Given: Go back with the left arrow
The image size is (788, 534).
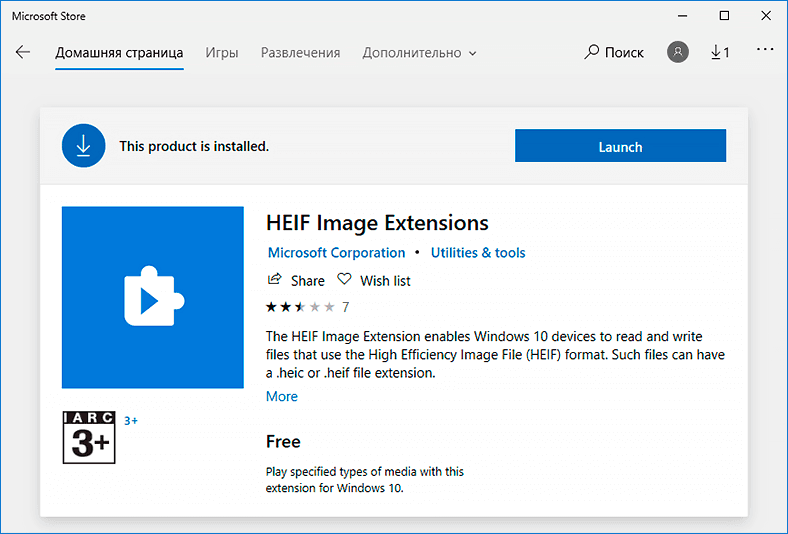Looking at the screenshot, I should click(x=23, y=52).
